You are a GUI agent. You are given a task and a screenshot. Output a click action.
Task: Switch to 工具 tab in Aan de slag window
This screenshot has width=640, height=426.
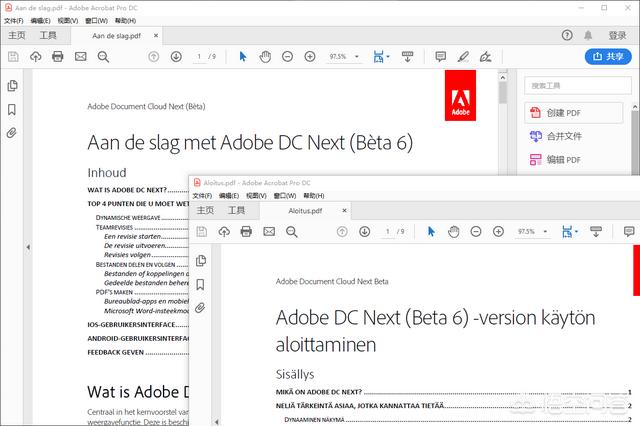click(x=48, y=36)
